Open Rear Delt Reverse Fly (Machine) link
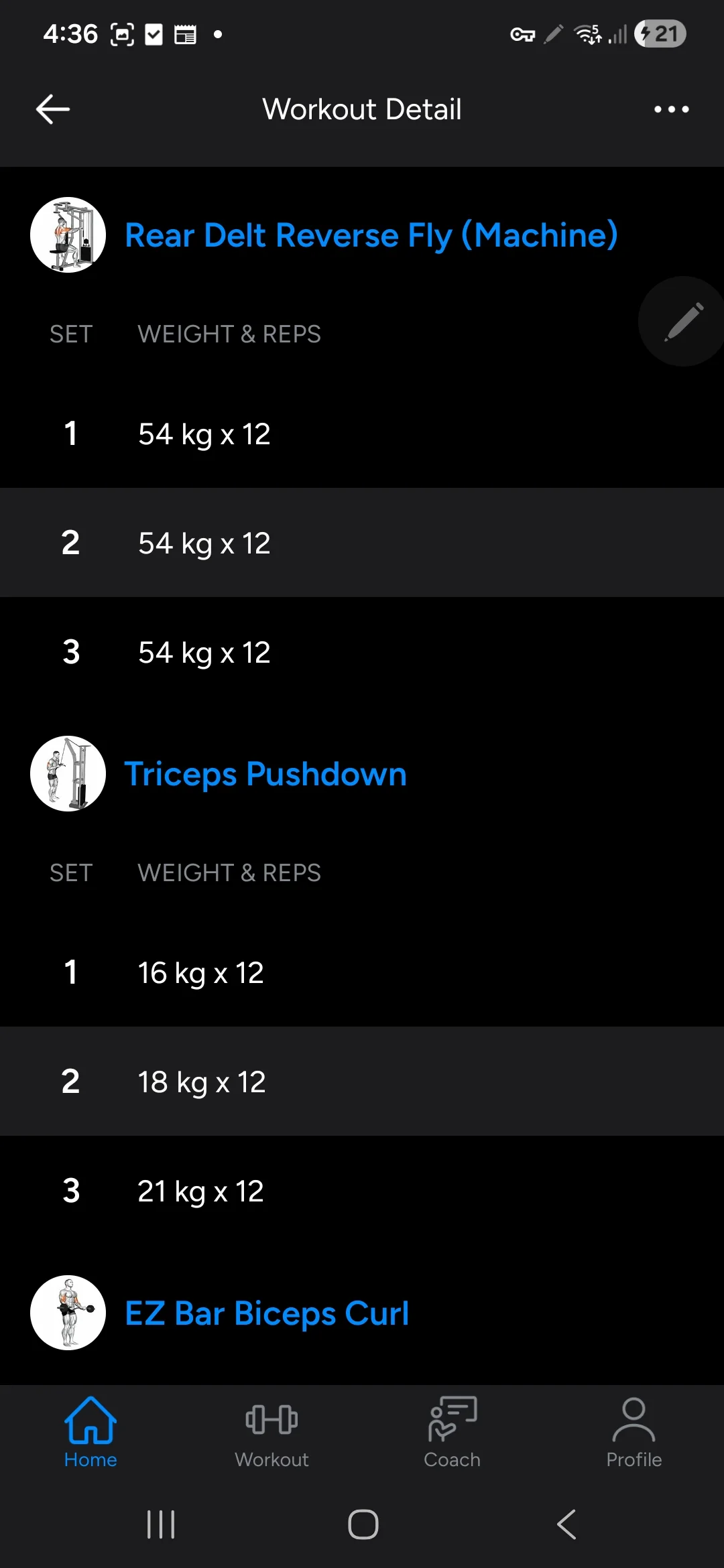The height and width of the screenshot is (1568, 724). (371, 235)
